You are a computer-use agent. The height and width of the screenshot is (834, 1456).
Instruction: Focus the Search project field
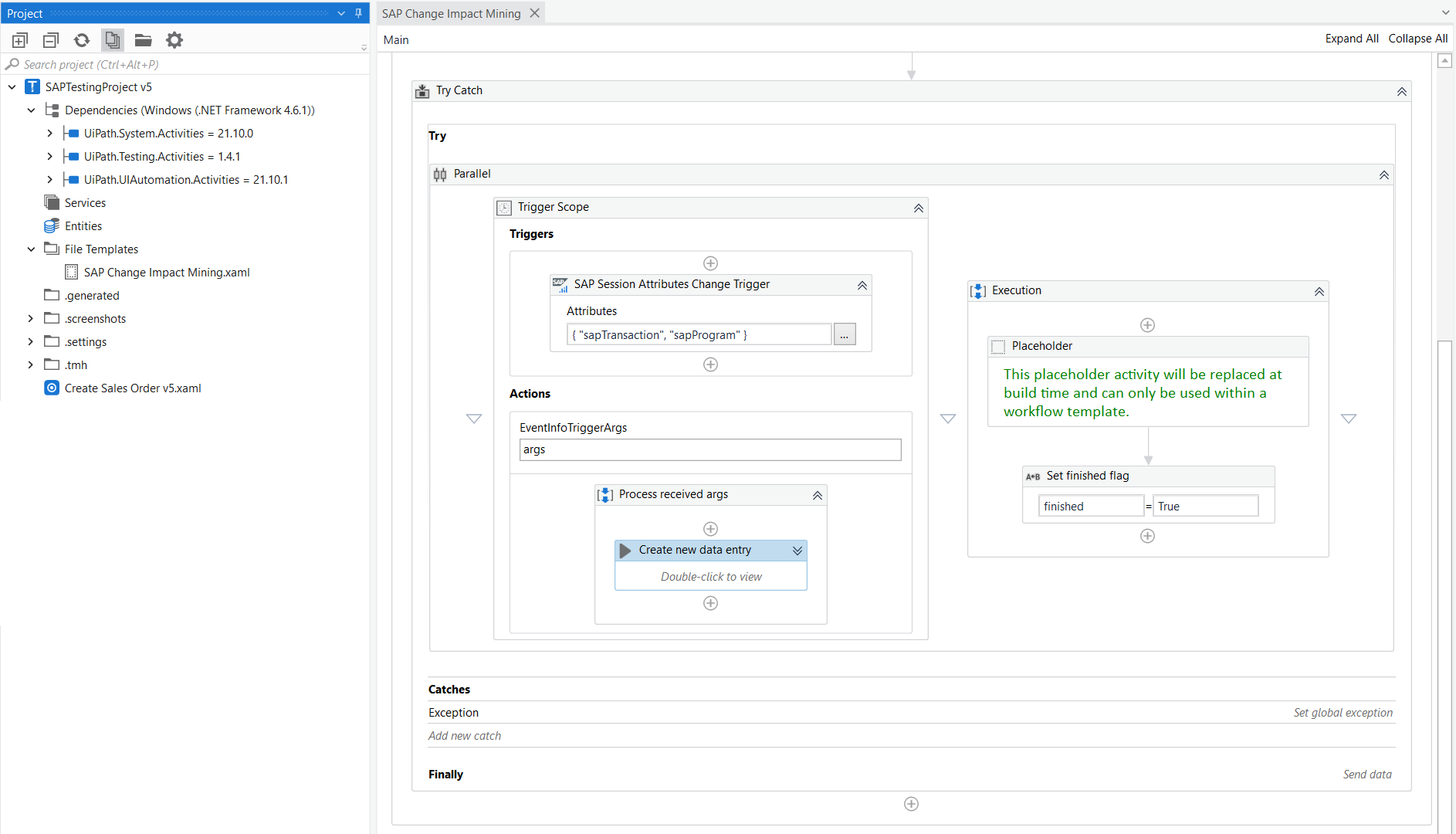tap(185, 65)
